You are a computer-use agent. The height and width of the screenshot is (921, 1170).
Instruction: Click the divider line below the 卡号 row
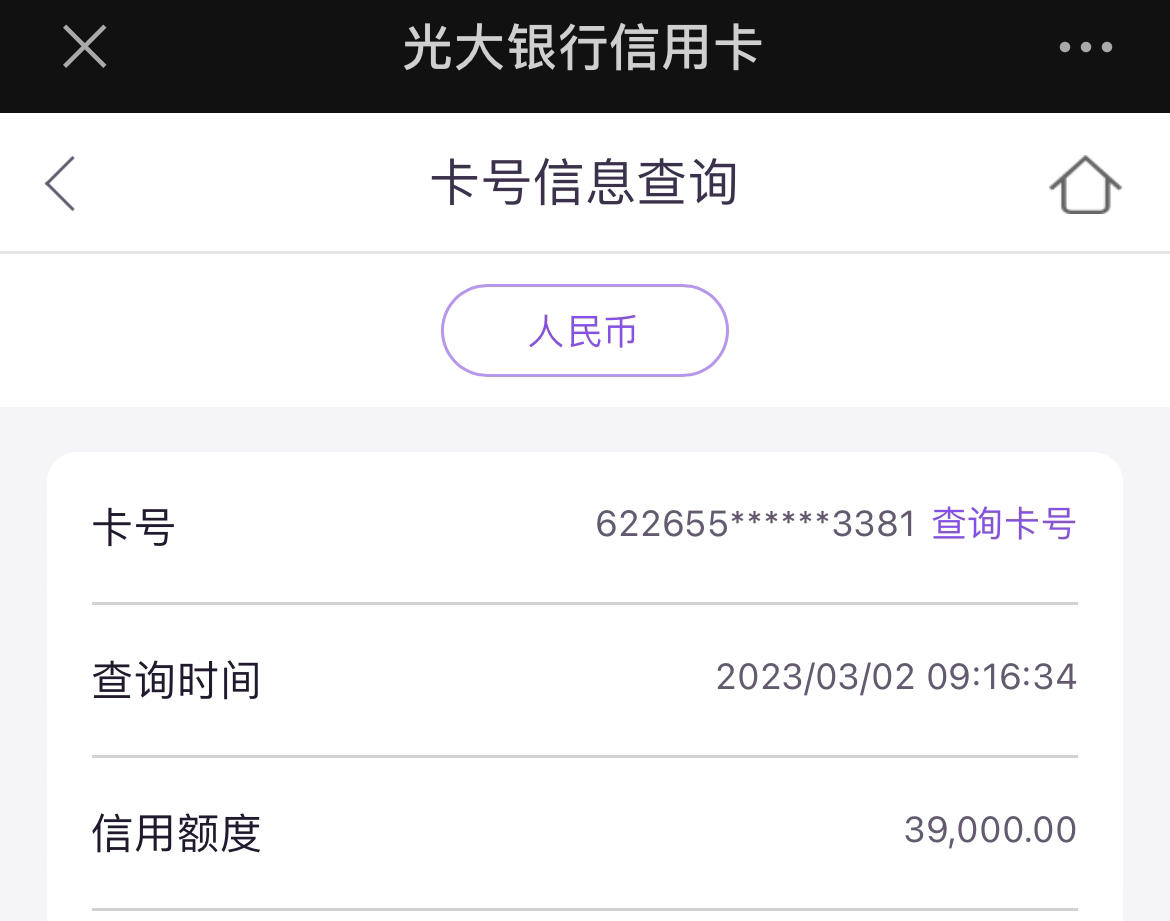(585, 603)
